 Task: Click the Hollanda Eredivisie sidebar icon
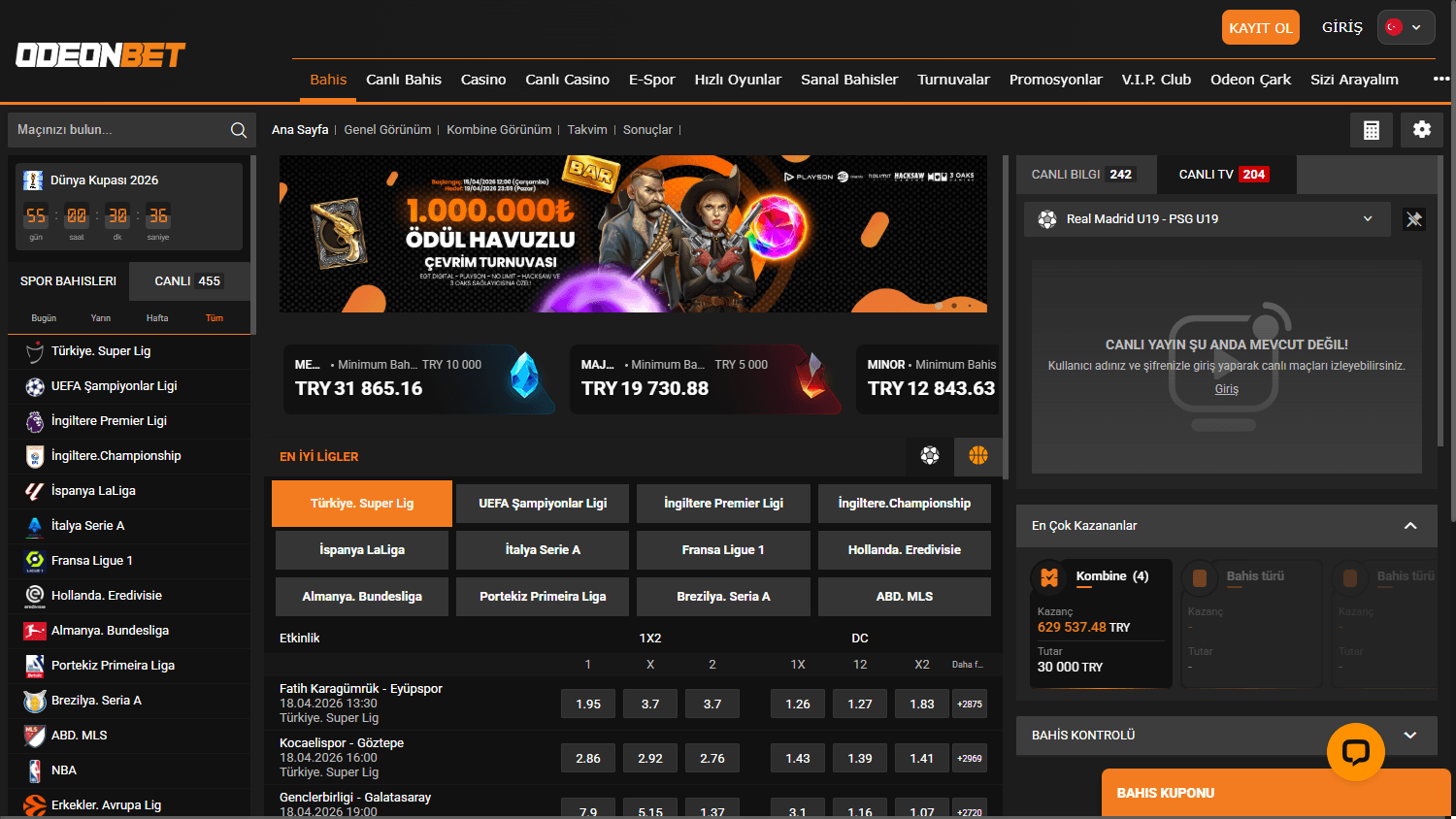35,596
